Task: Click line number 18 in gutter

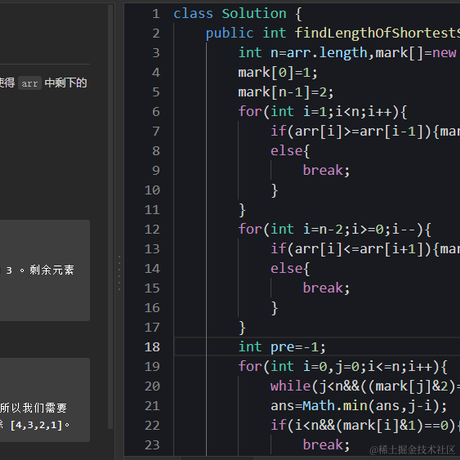Action: pyautogui.click(x=152, y=347)
